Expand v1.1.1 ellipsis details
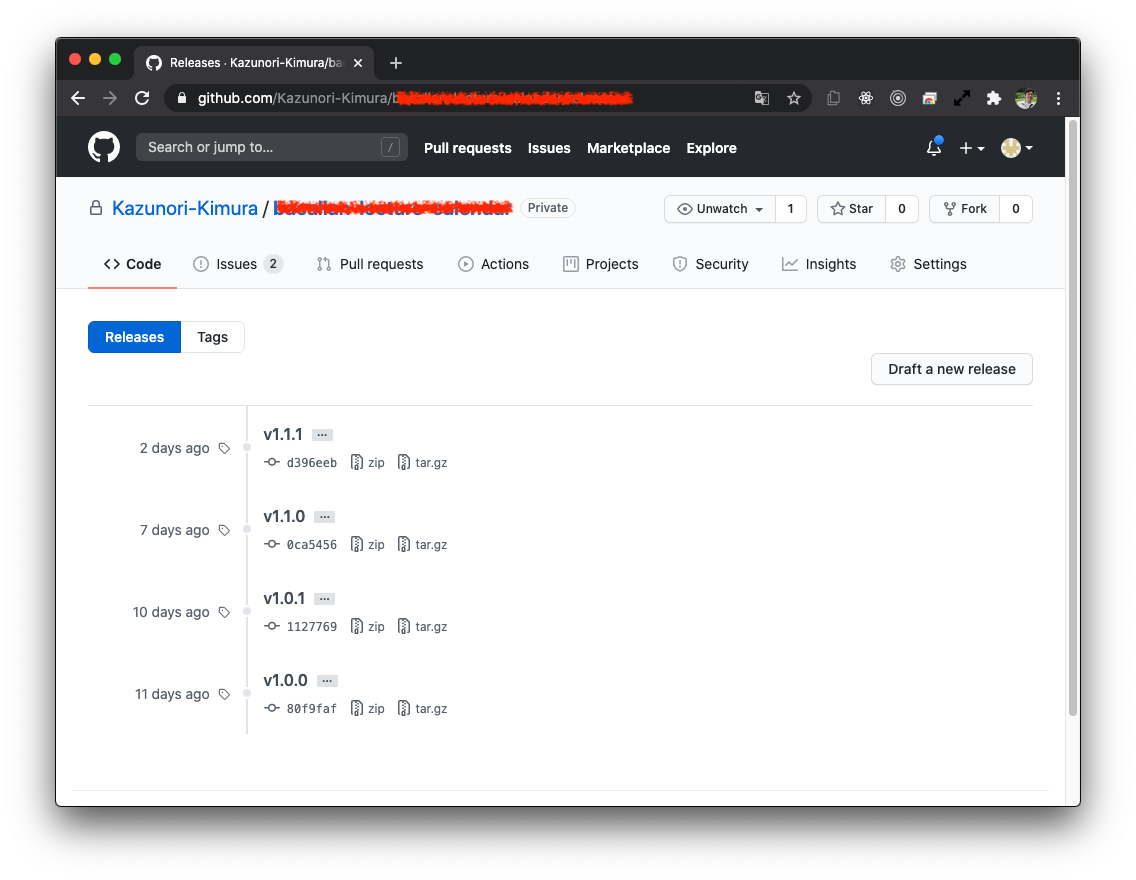 (322, 435)
